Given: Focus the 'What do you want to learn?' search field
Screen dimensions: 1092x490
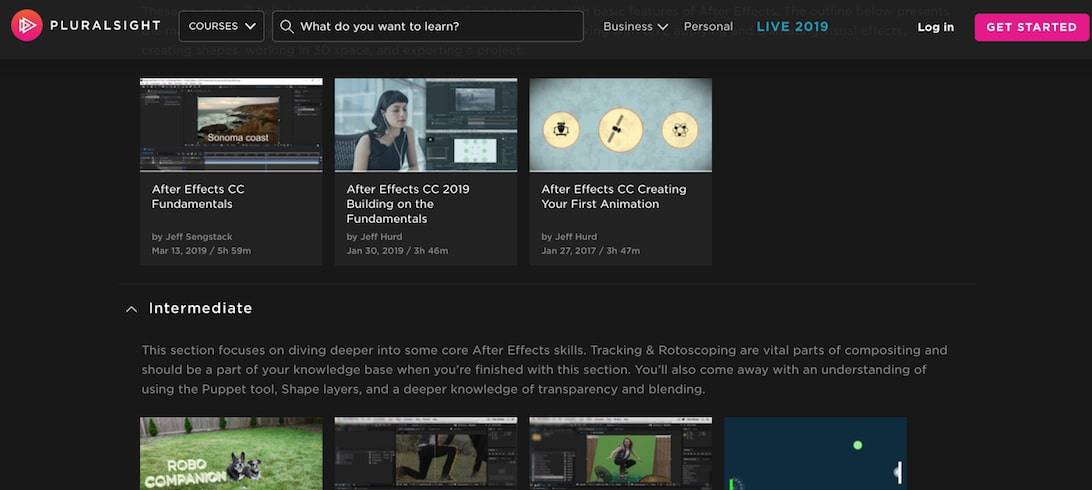Looking at the screenshot, I should point(428,26).
